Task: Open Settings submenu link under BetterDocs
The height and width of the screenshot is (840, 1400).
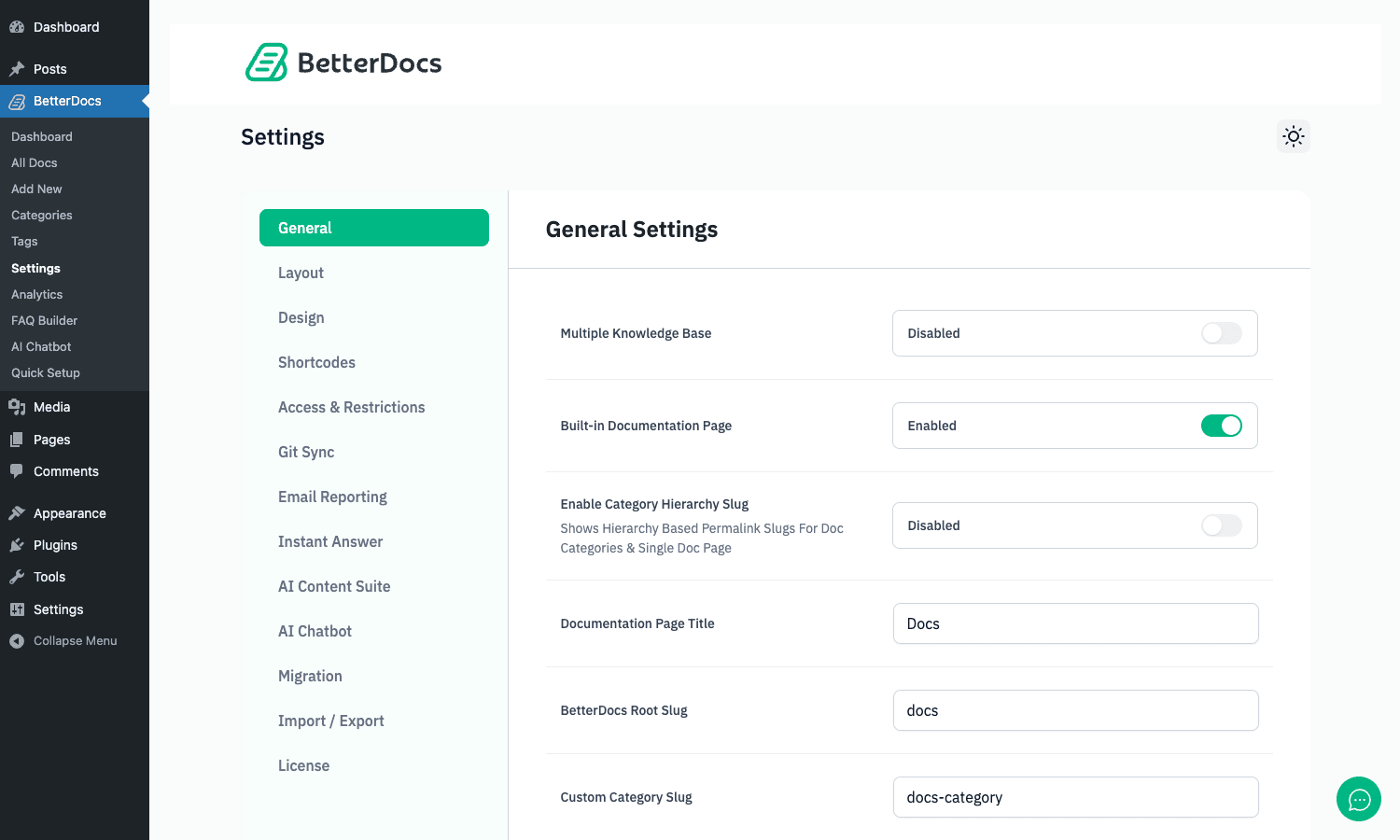Action: click(35, 268)
